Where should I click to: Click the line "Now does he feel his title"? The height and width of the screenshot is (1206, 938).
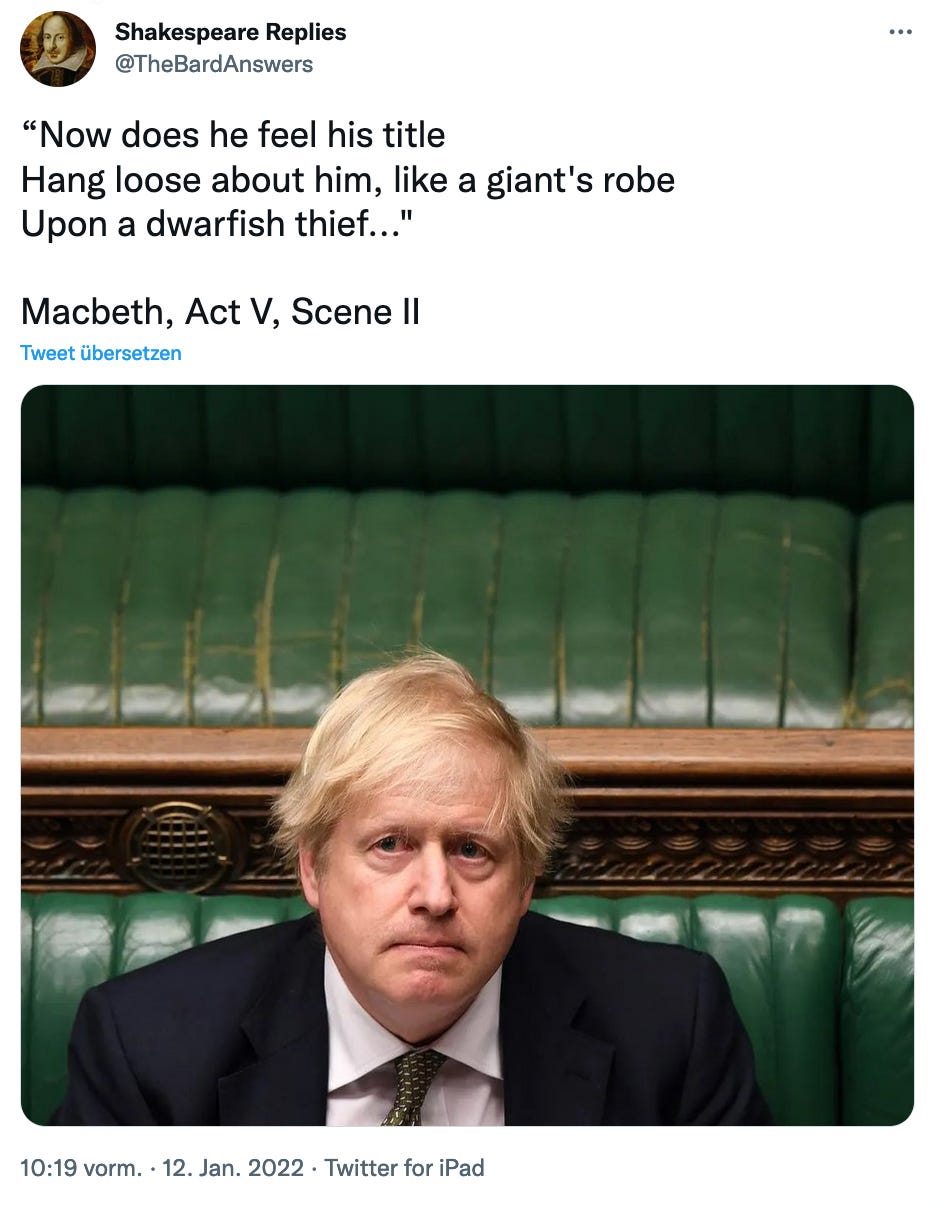(x=233, y=135)
